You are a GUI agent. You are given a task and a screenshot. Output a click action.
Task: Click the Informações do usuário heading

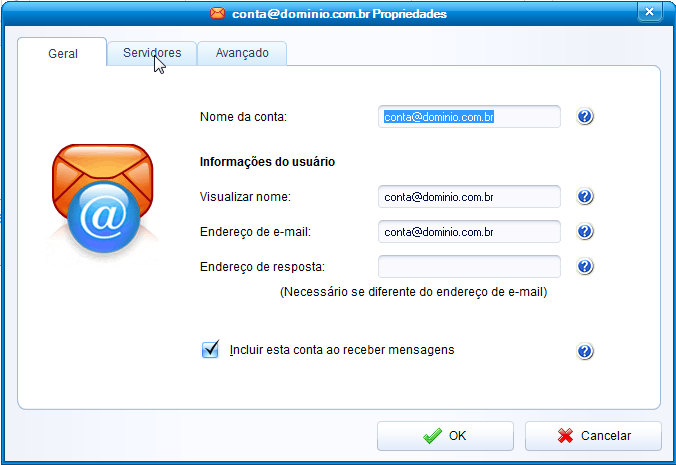click(x=267, y=162)
